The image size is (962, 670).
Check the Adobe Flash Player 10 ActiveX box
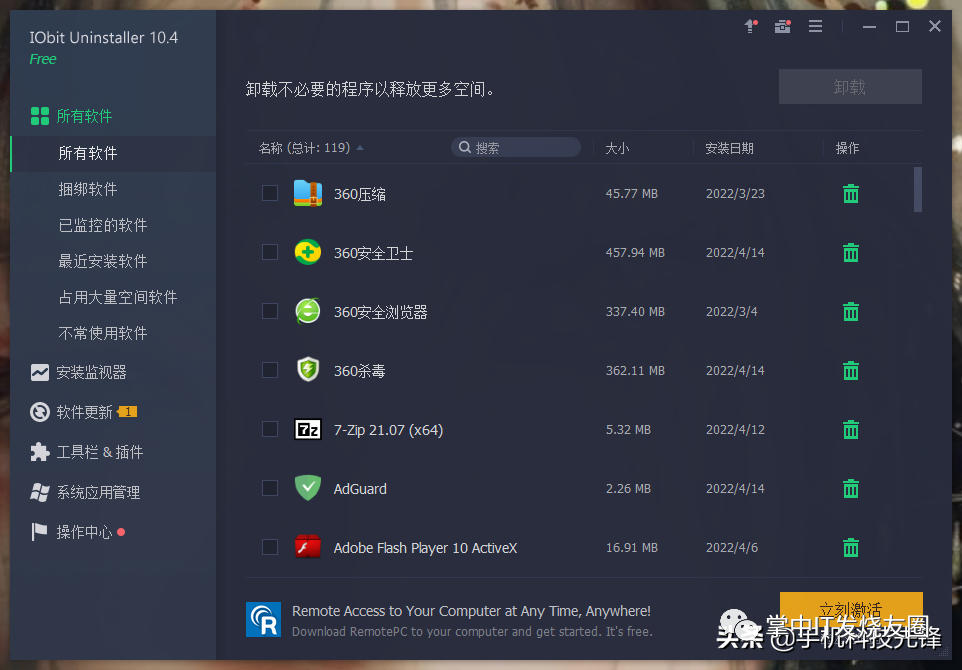click(270, 547)
